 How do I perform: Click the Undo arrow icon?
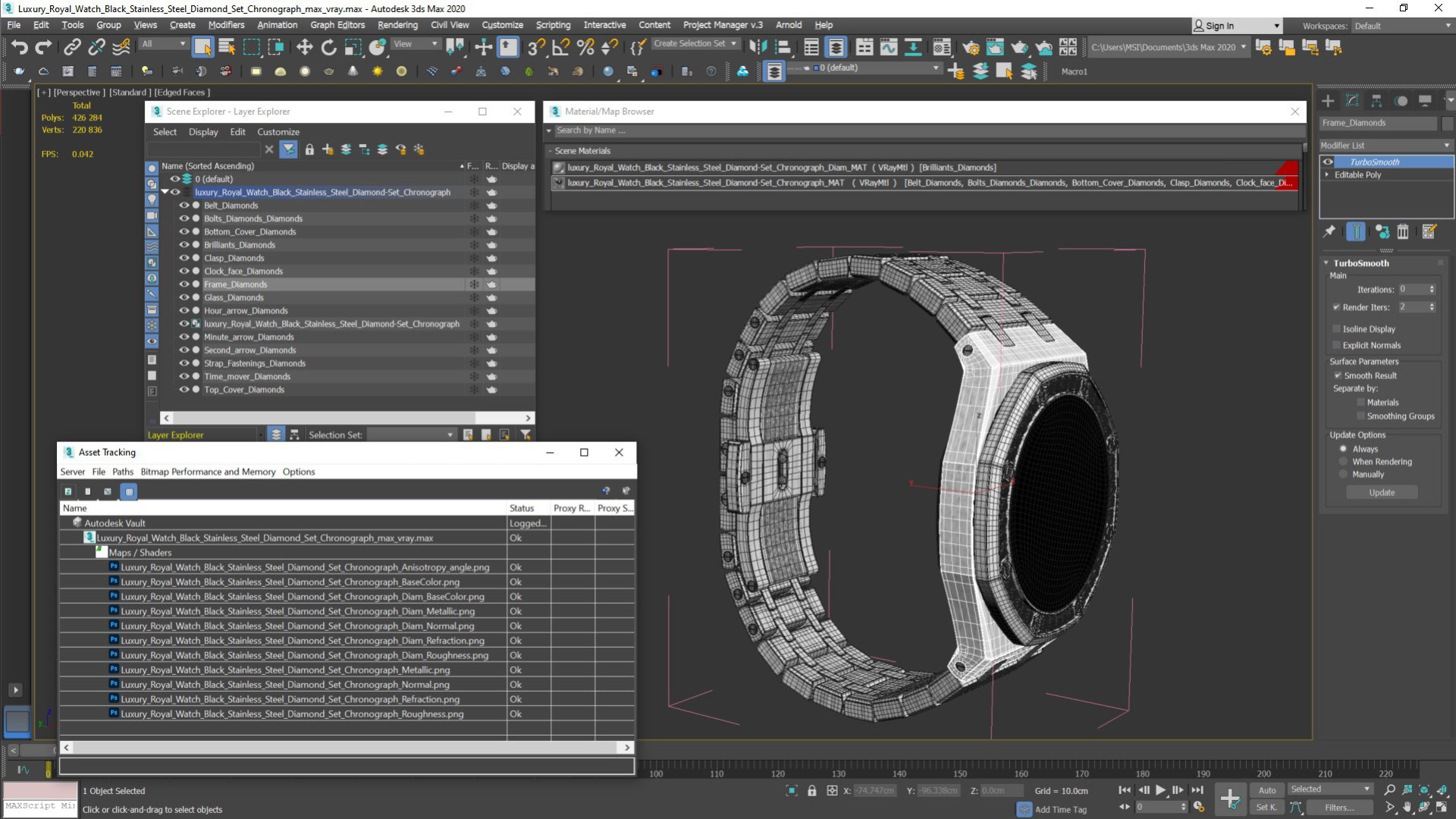19,47
